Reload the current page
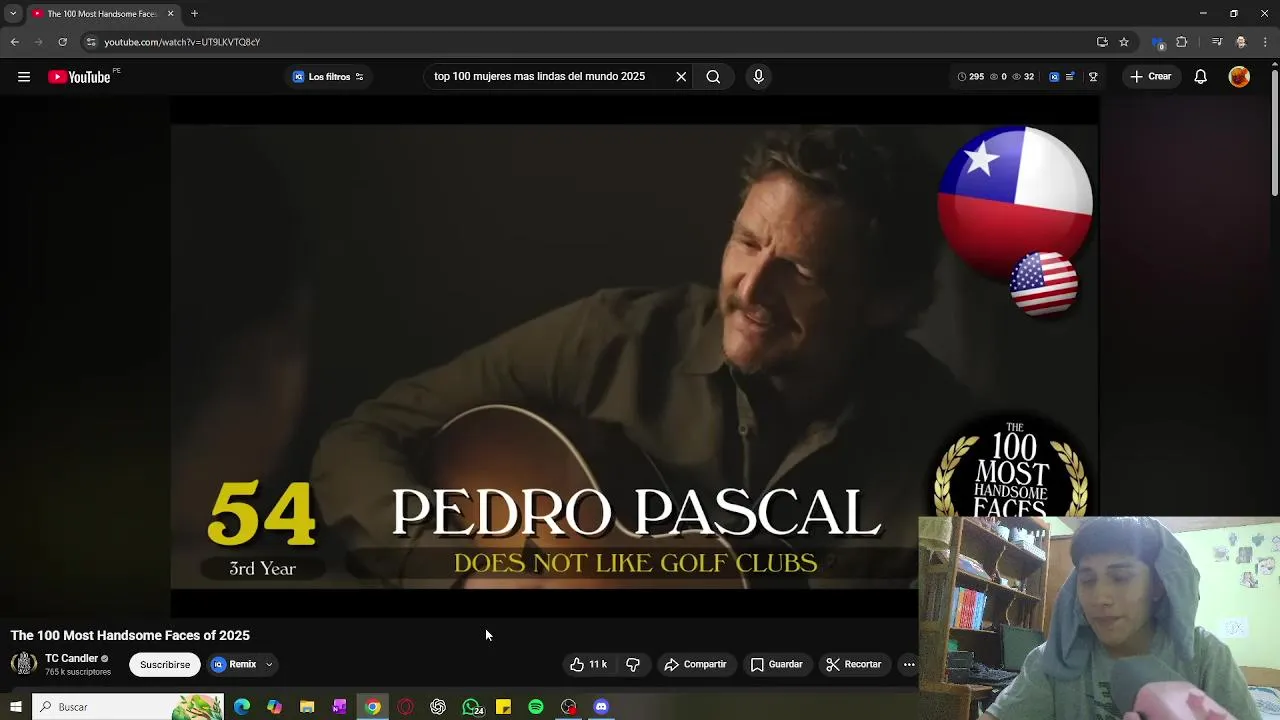This screenshot has width=1280, height=720. 62,42
